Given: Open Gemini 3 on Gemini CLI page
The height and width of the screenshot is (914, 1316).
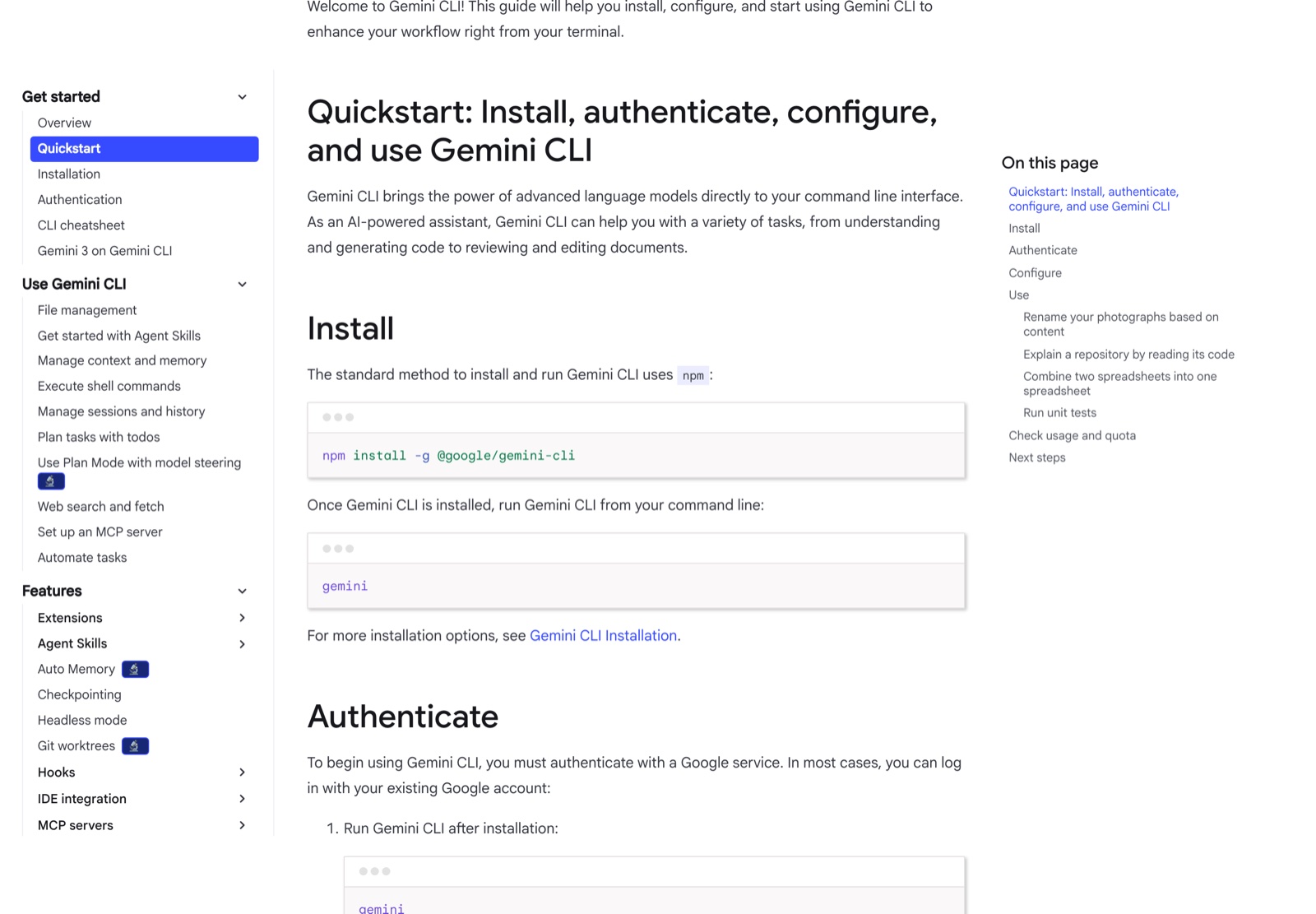Looking at the screenshot, I should pos(104,250).
